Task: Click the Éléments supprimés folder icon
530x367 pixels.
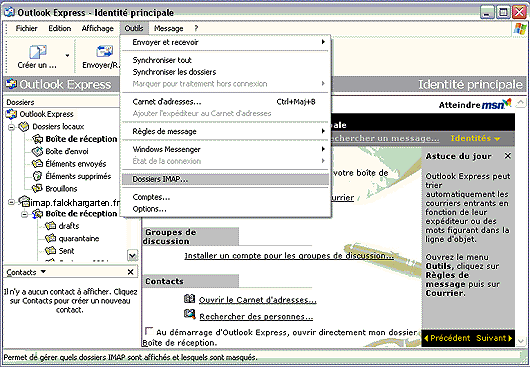Action: point(37,176)
